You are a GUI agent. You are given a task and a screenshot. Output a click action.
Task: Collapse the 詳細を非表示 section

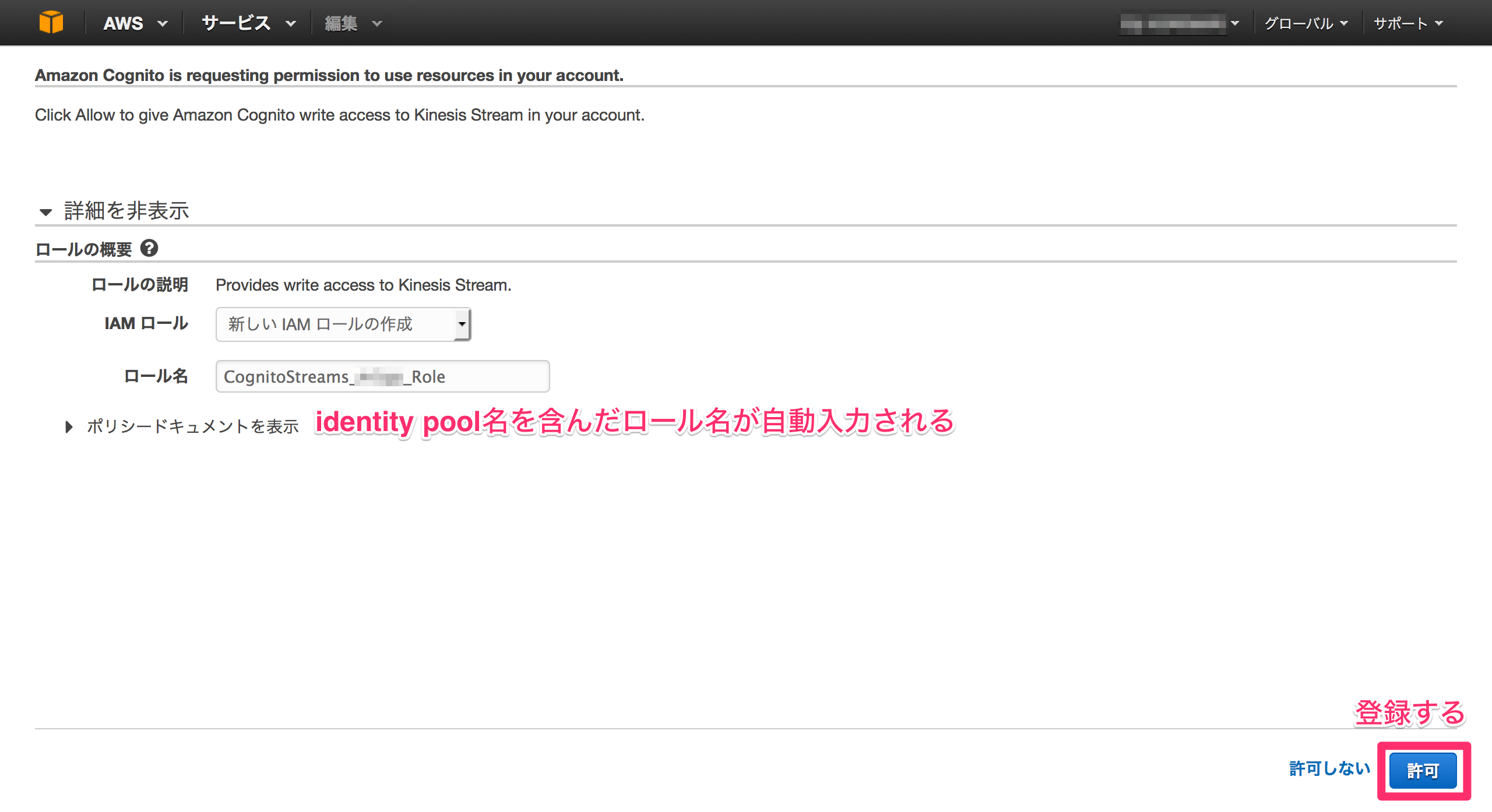point(114,210)
